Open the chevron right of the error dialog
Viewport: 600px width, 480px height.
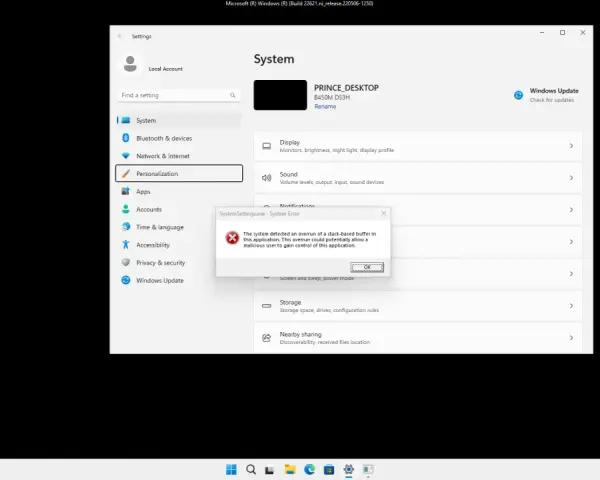tap(571, 242)
